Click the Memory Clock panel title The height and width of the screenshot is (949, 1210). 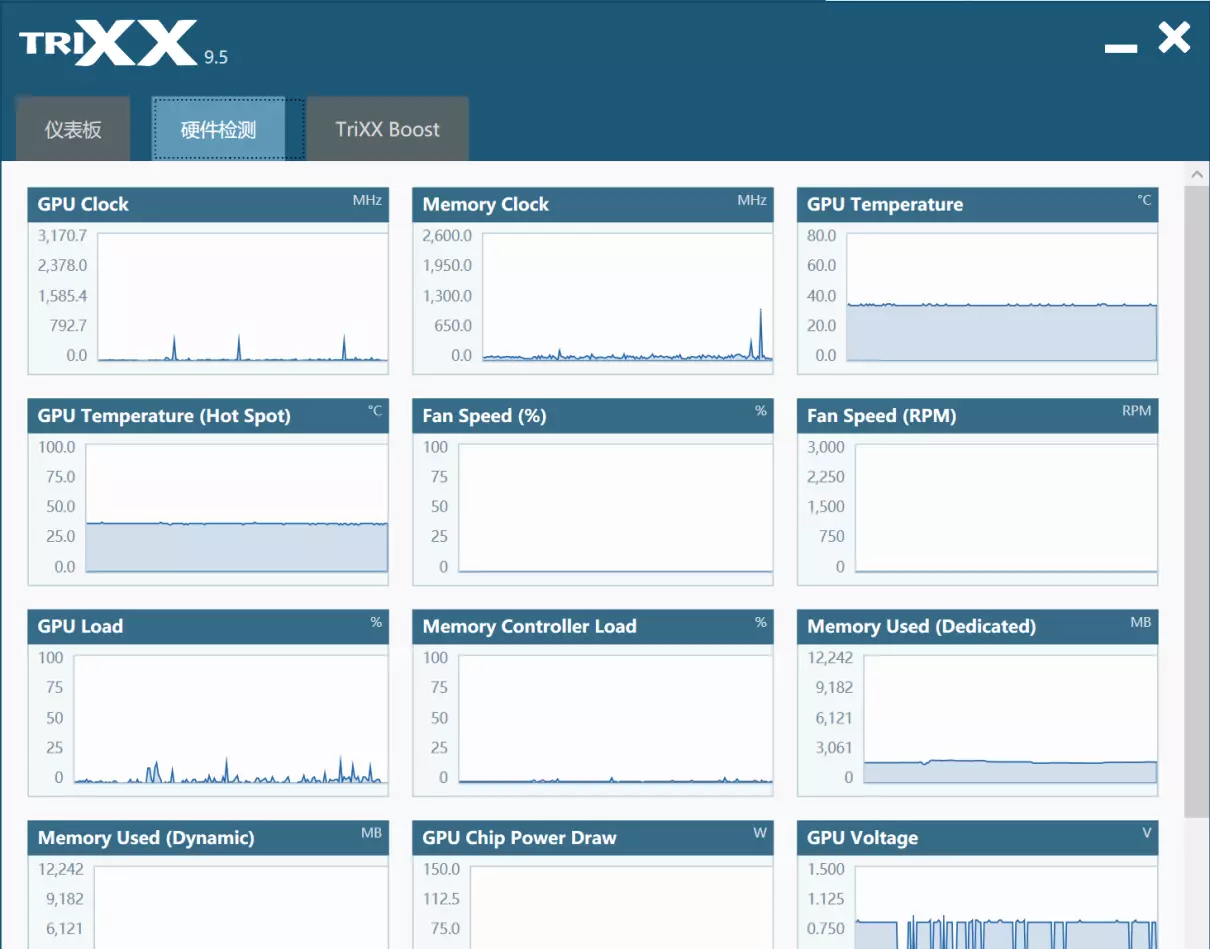click(x=486, y=204)
